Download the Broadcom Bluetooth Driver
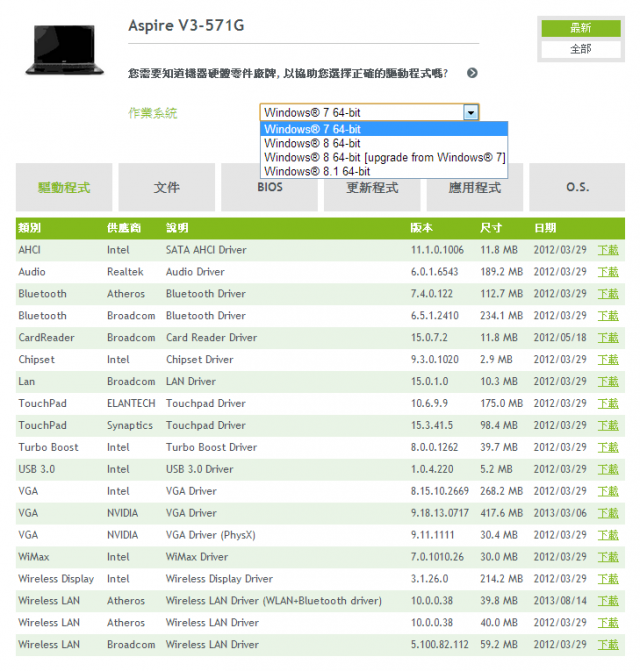This screenshot has height=672, width=640. [608, 316]
